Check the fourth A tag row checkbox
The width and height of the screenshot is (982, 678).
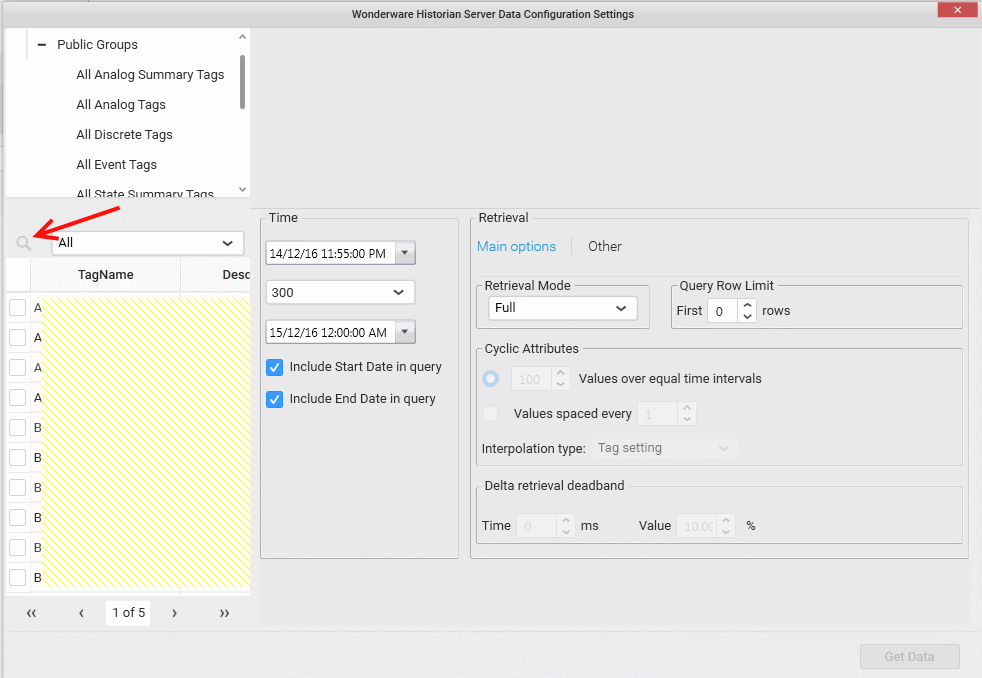click(18, 398)
